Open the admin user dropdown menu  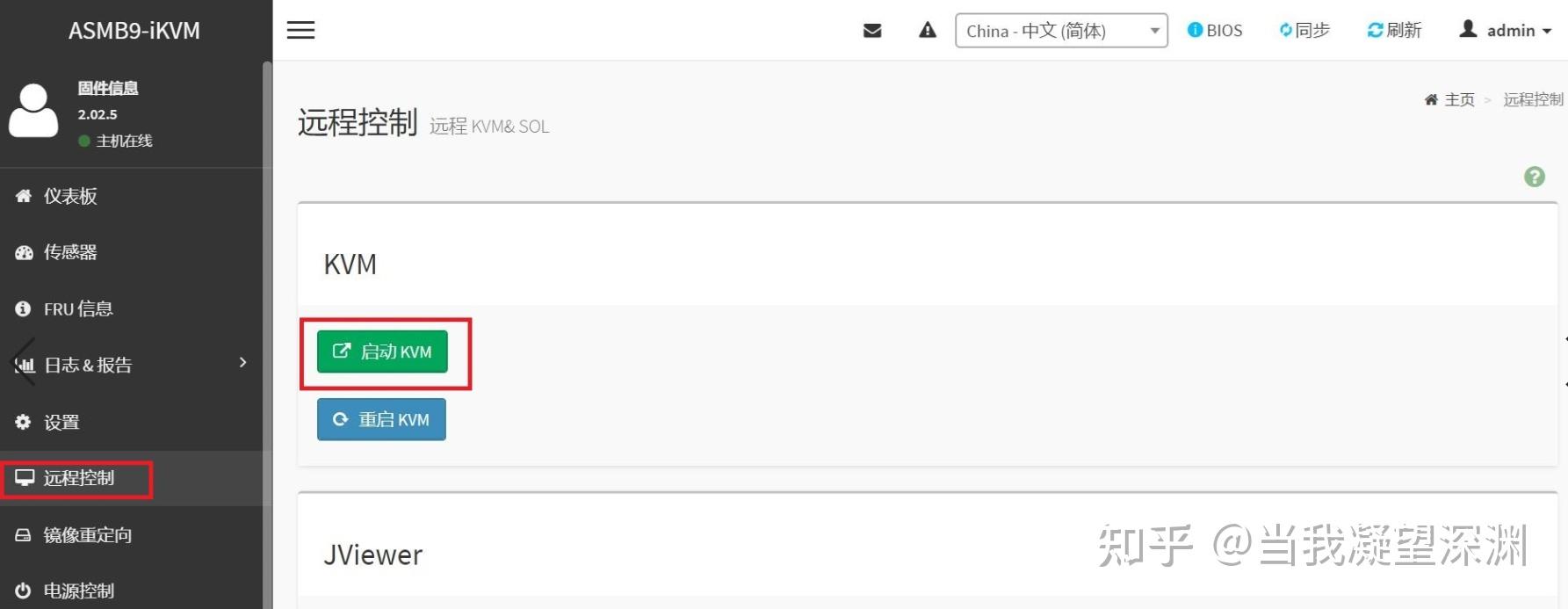click(x=1506, y=31)
